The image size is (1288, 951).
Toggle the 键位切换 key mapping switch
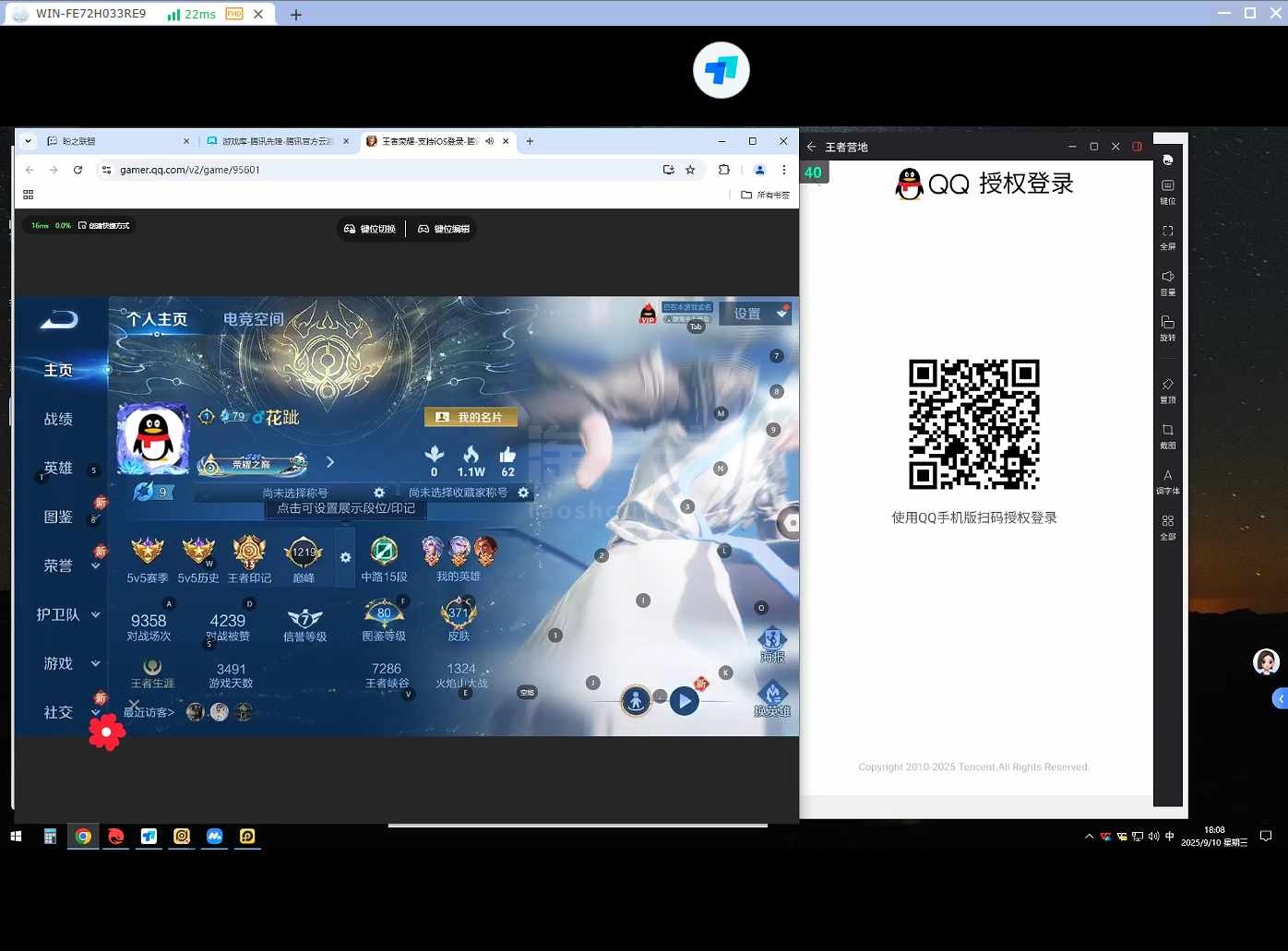(370, 229)
